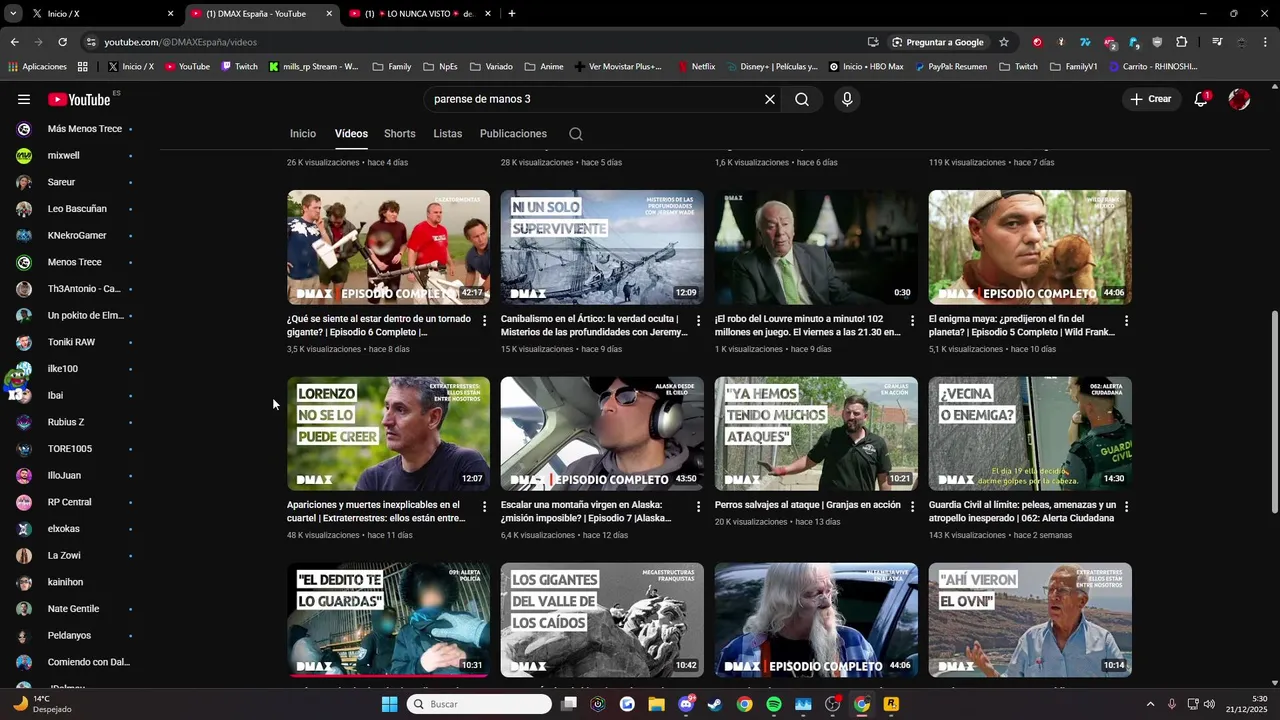The height and width of the screenshot is (720, 1280).
Task: Open options for Apariciones y muertes video
Action: [485, 507]
